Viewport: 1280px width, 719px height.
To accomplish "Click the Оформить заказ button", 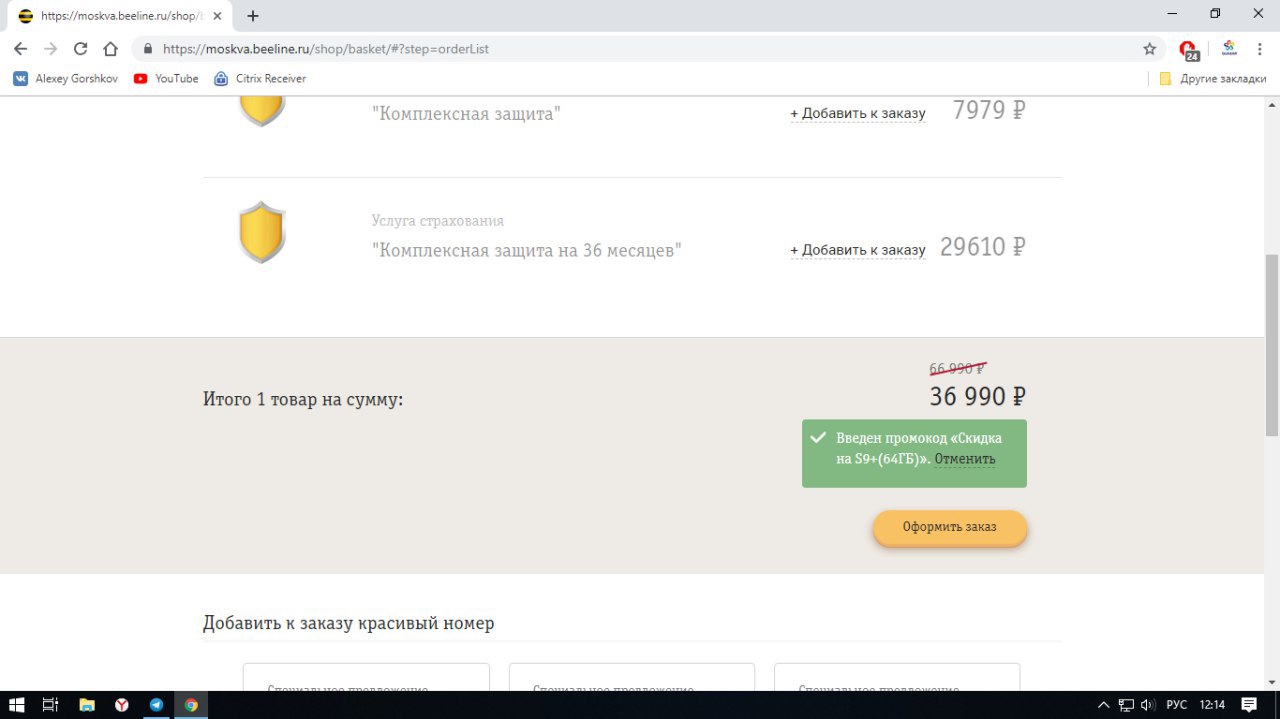I will tap(950, 527).
